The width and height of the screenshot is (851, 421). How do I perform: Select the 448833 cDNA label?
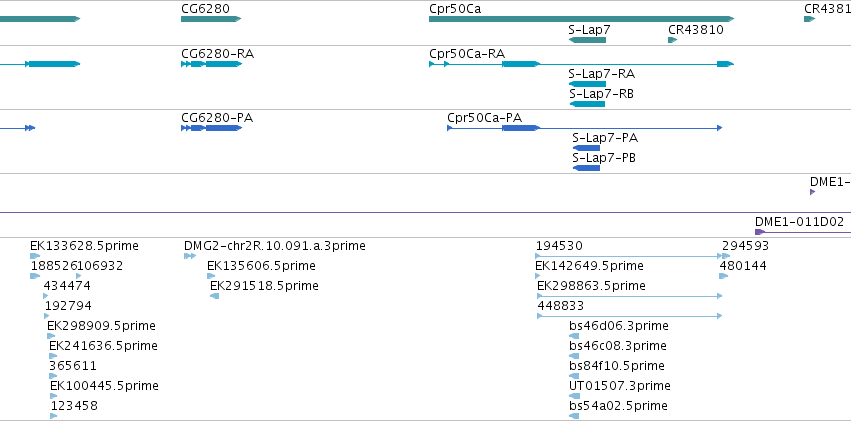point(561,306)
